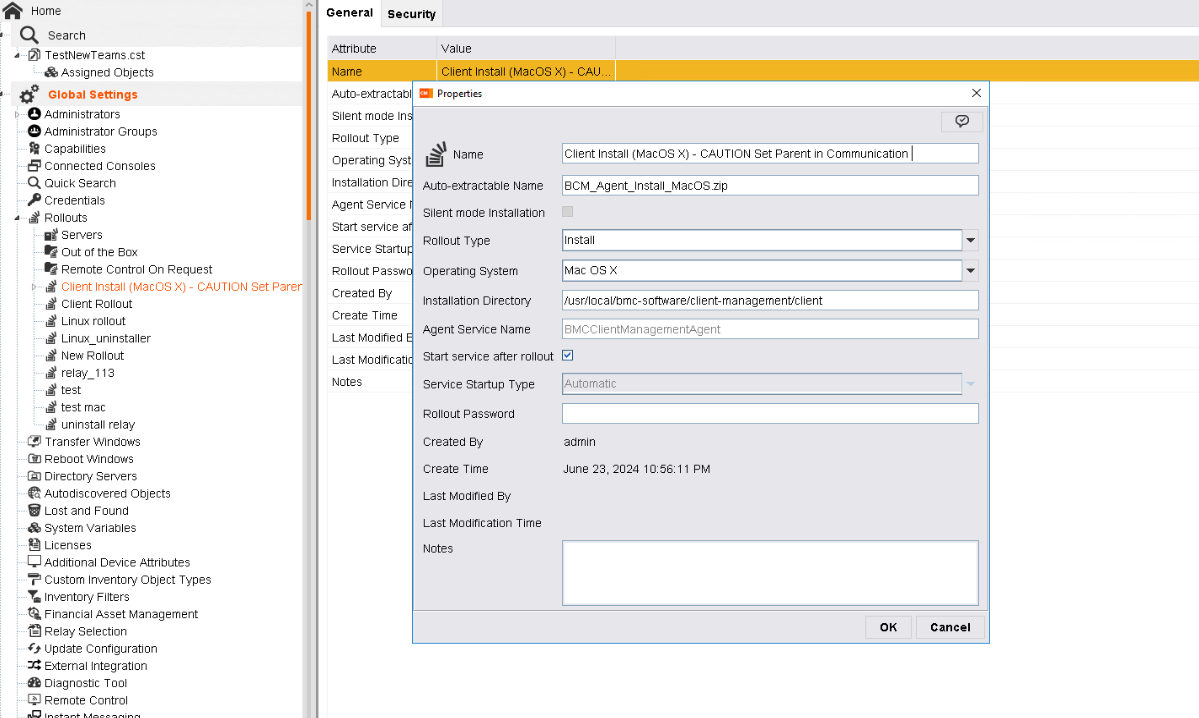This screenshot has height=718, width=1199.
Task: Expand the Administrators tree node
Action: click(x=17, y=114)
